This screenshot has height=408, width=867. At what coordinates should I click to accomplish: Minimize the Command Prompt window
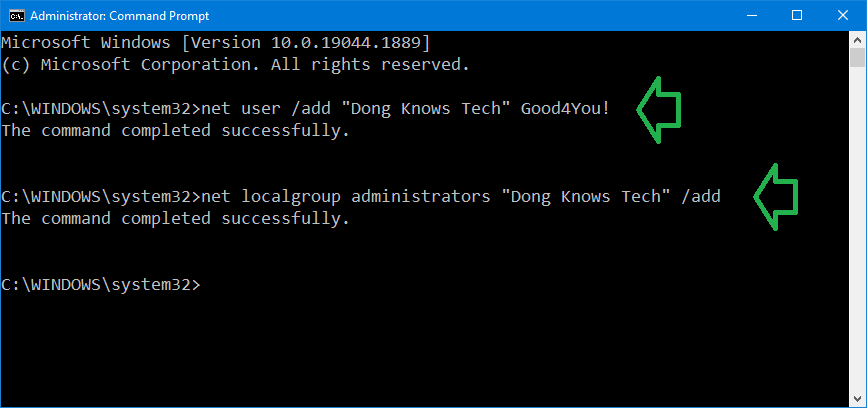752,15
